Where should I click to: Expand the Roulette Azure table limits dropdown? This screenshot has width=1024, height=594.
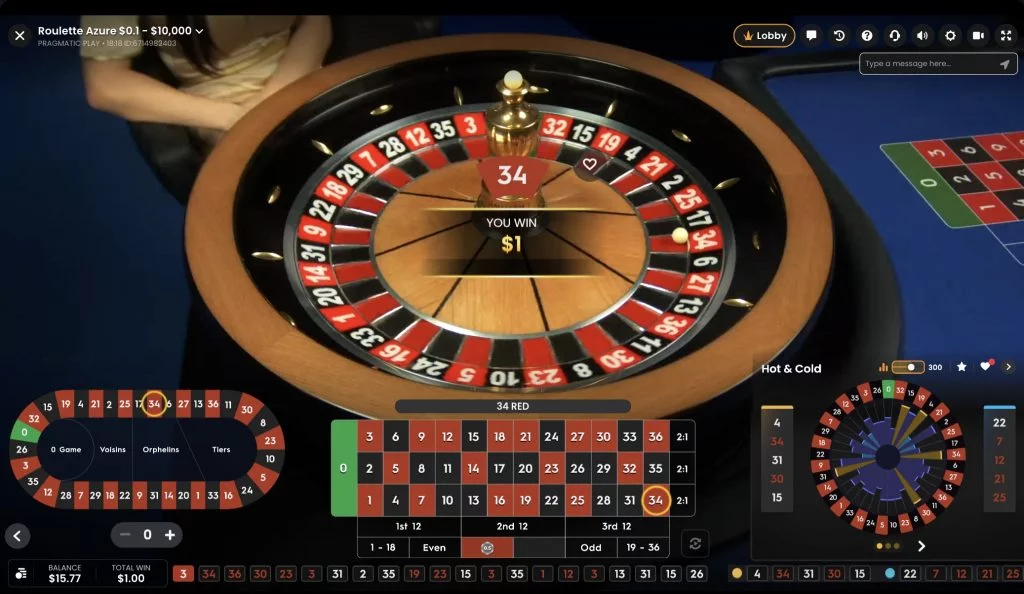[x=199, y=31]
